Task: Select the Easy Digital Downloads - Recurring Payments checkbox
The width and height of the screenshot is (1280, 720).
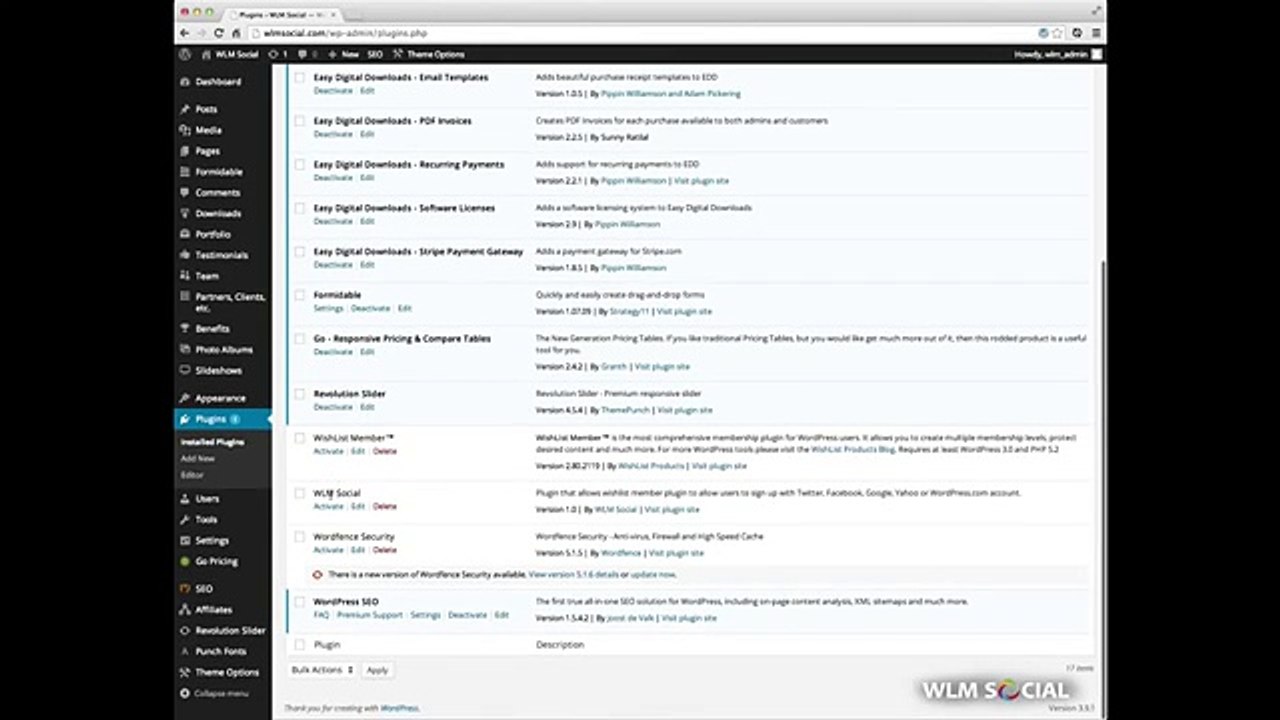Action: point(299,164)
